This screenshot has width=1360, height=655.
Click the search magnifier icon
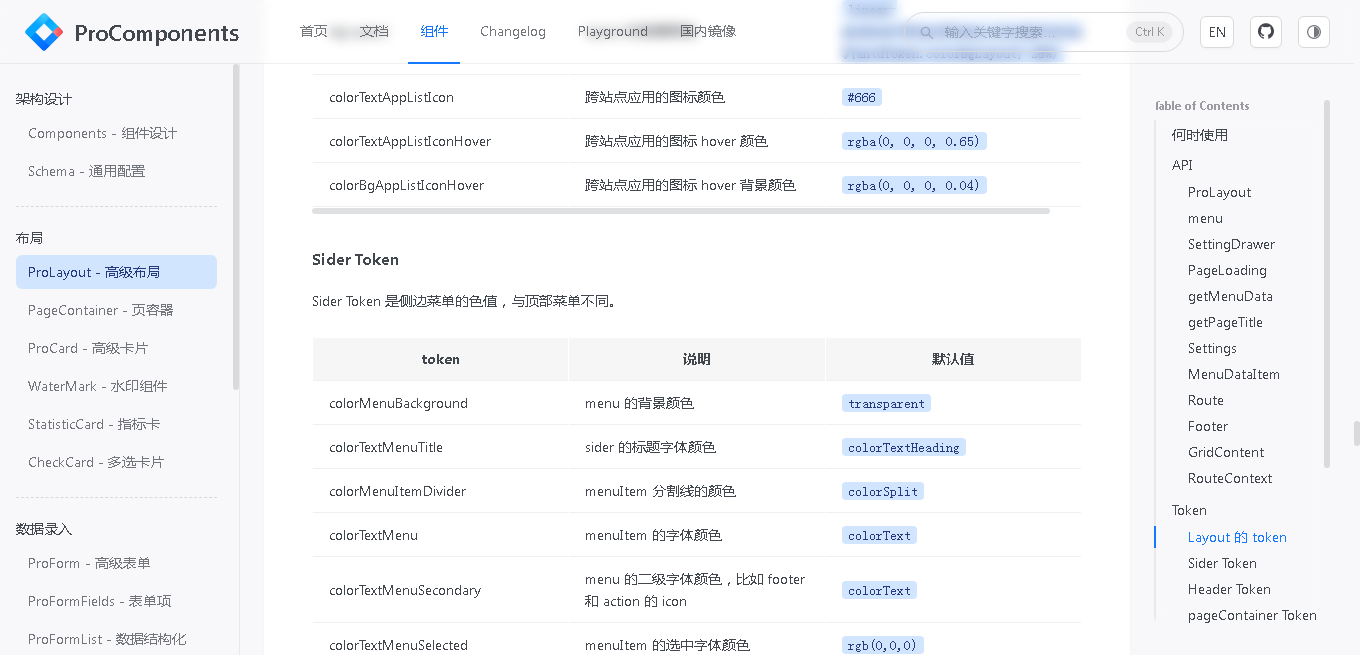[x=926, y=32]
